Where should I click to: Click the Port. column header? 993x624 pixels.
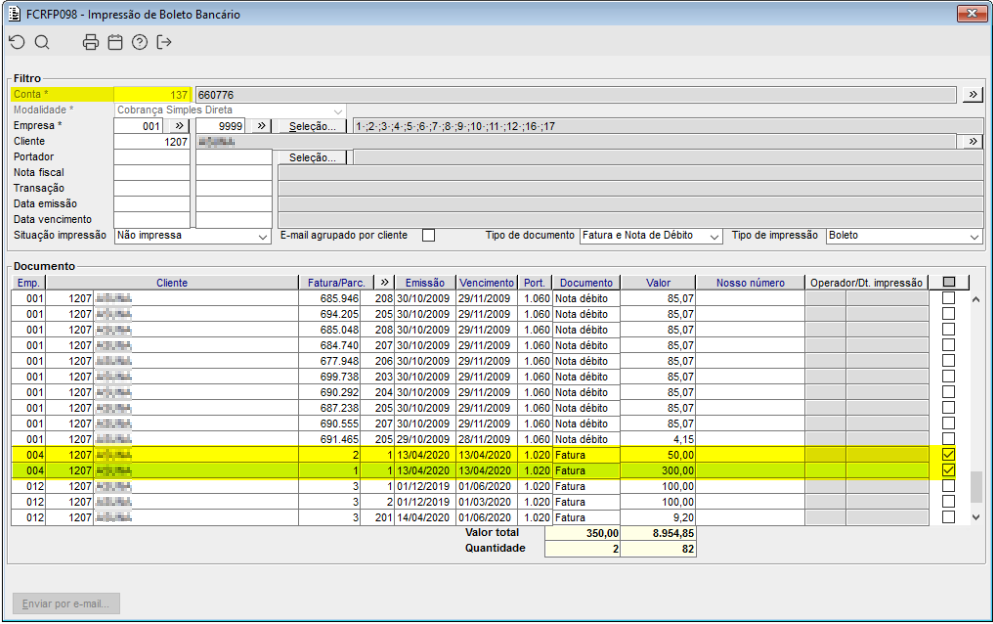[534, 283]
